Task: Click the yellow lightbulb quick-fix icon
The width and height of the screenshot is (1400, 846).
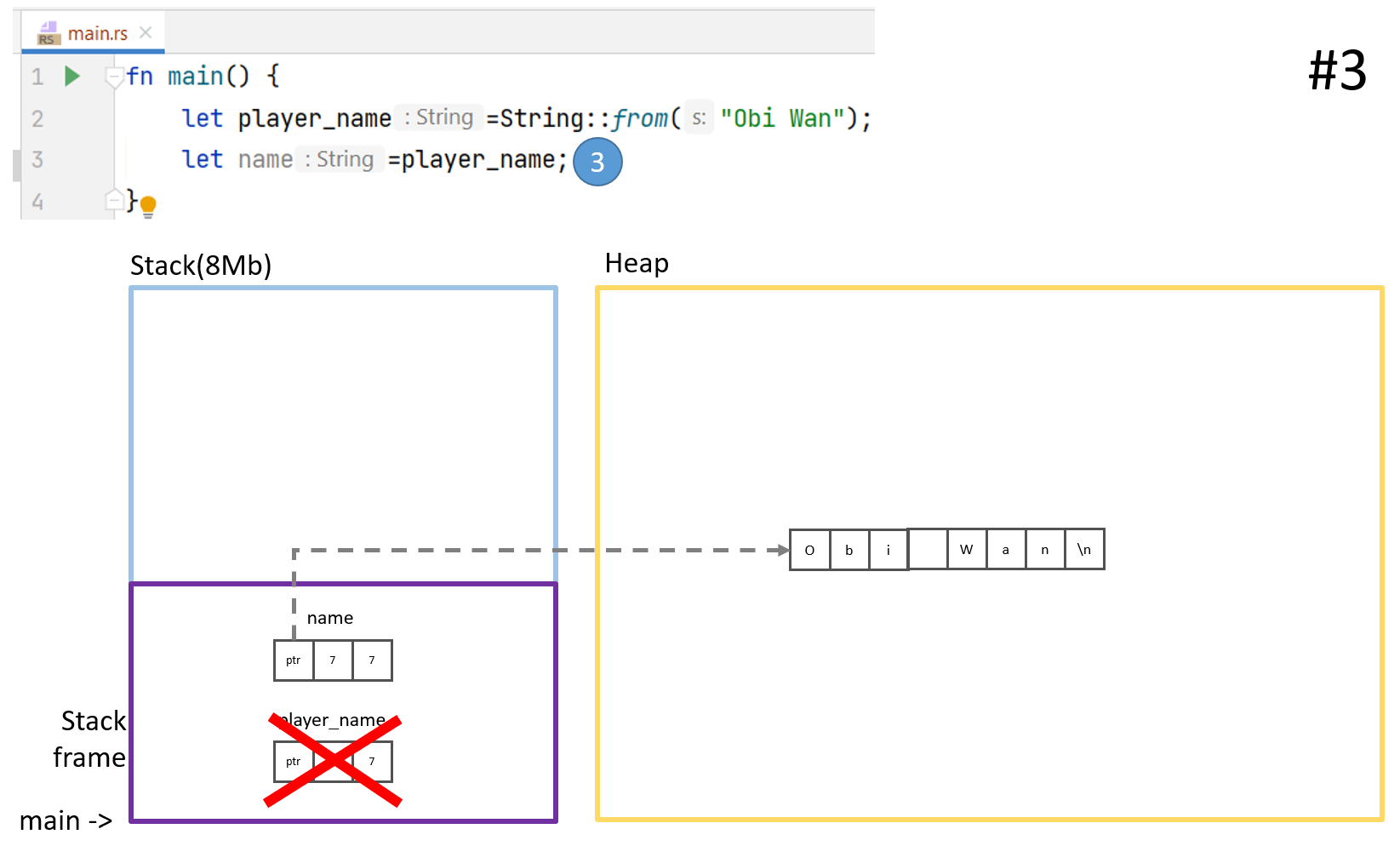Action: tap(148, 205)
